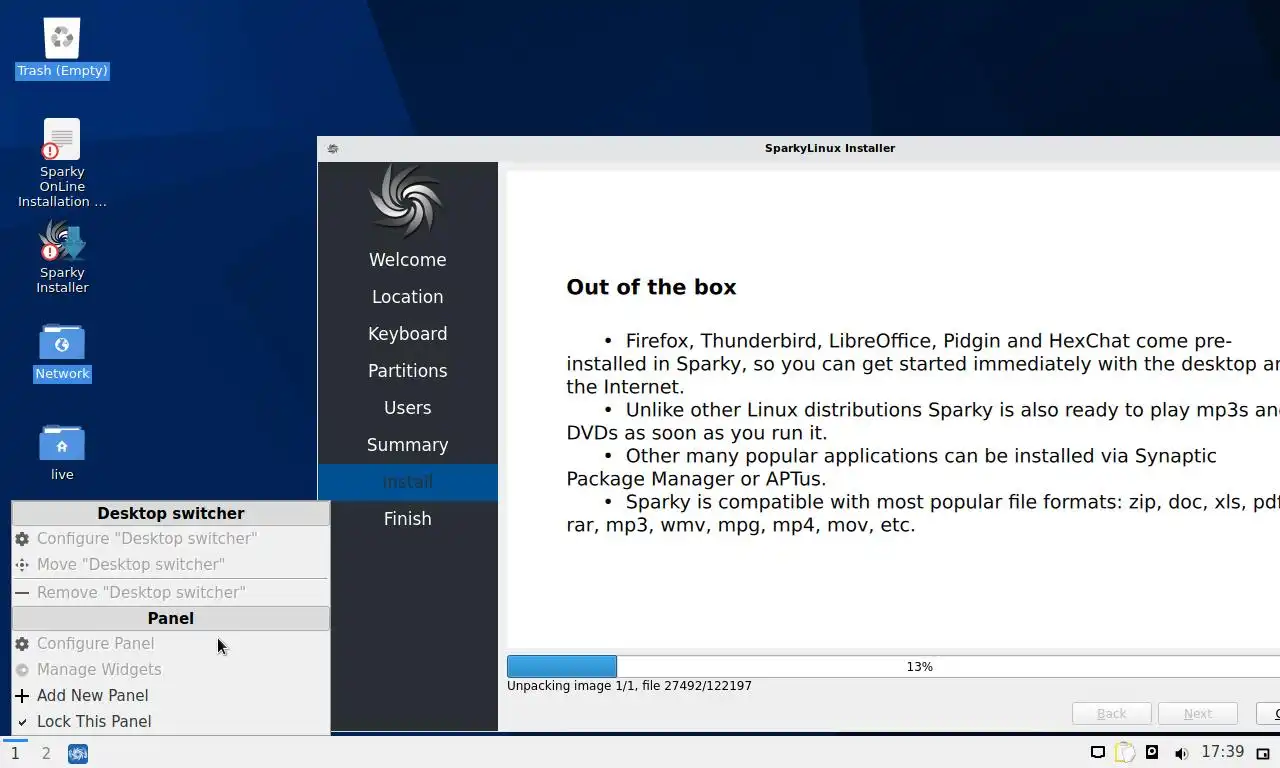The height and width of the screenshot is (768, 1280).
Task: Select Manage Widgets menu entry
Action: 171,669
